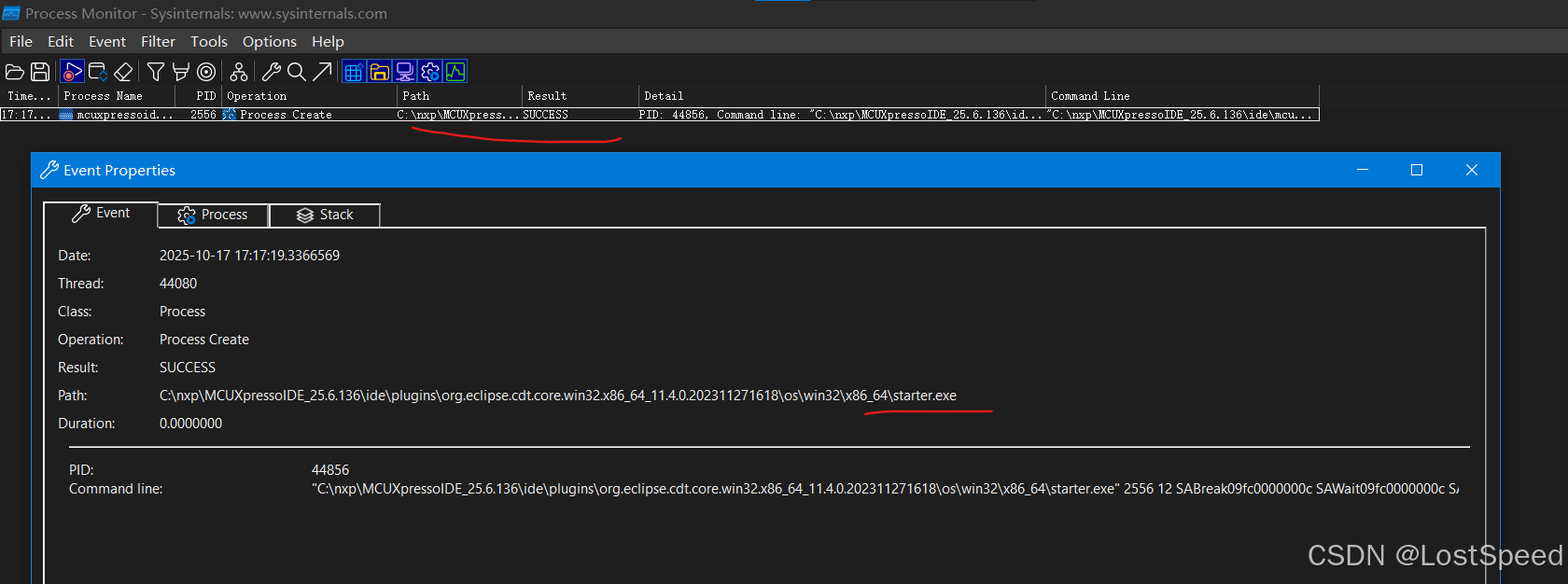Open the Event menu
1568x584 pixels.
point(107,41)
